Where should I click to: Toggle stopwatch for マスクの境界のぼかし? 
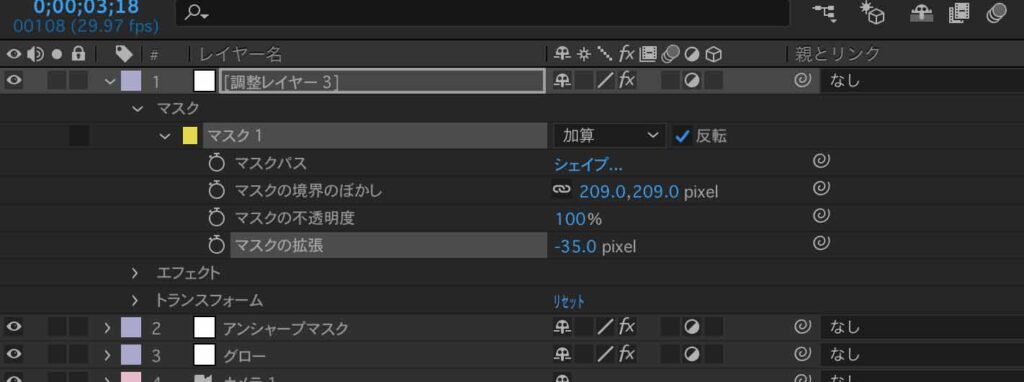216,190
